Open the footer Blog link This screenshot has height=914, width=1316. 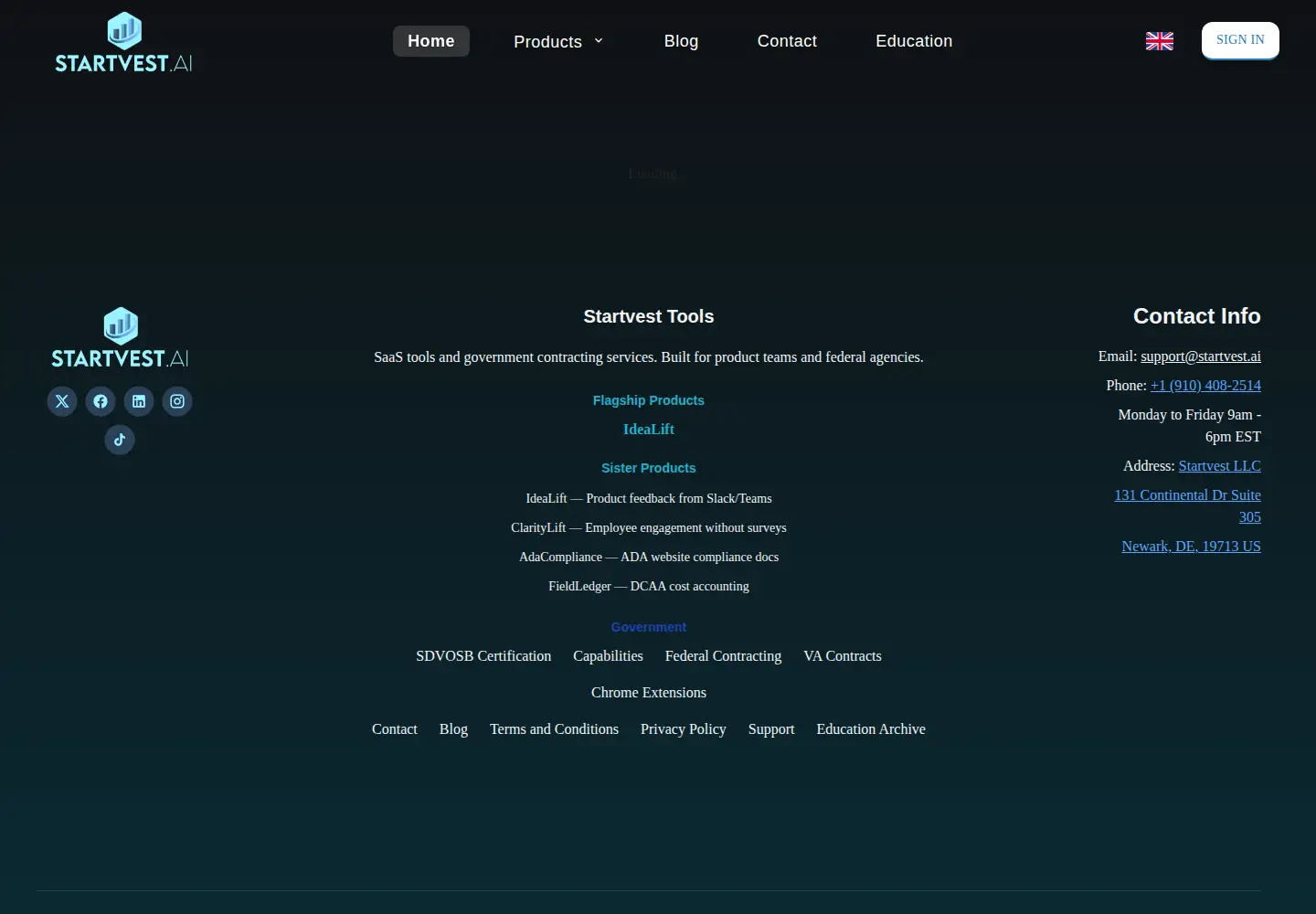point(453,729)
